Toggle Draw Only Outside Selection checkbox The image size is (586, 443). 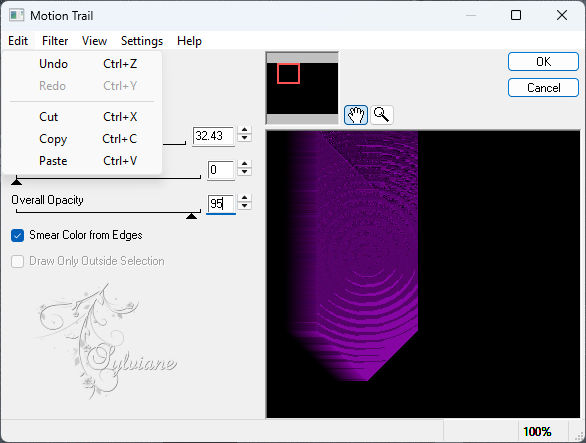point(18,261)
